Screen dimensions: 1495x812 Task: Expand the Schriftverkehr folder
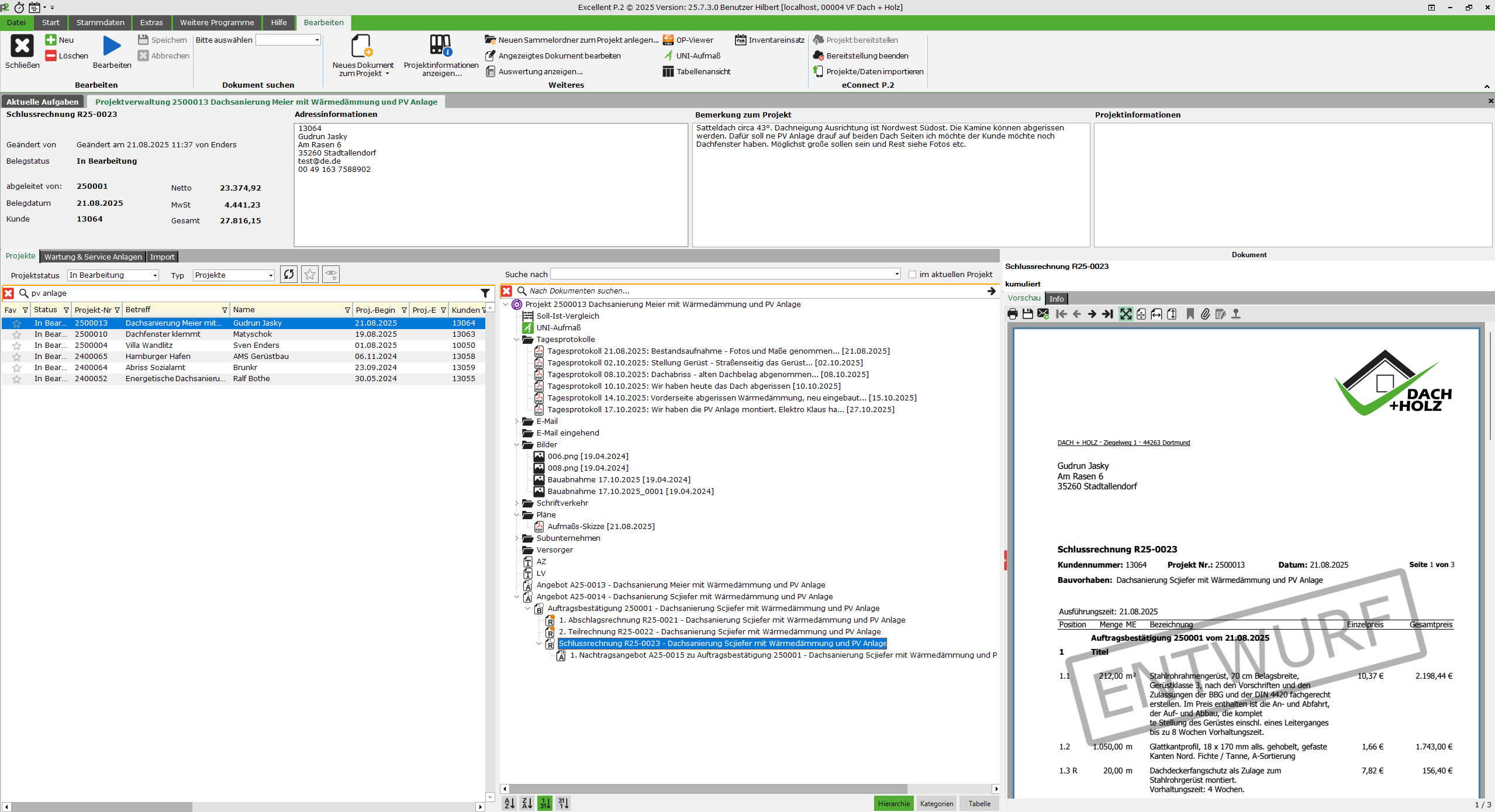point(517,503)
